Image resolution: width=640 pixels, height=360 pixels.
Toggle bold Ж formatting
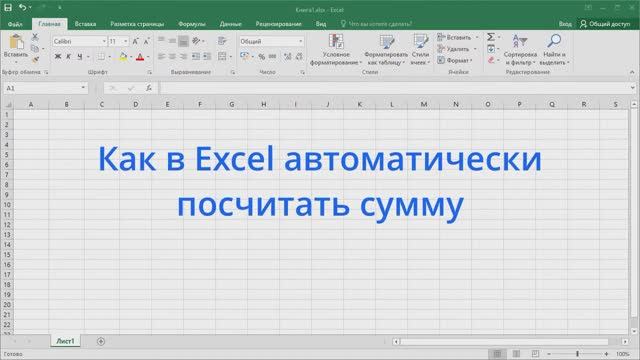(58, 56)
